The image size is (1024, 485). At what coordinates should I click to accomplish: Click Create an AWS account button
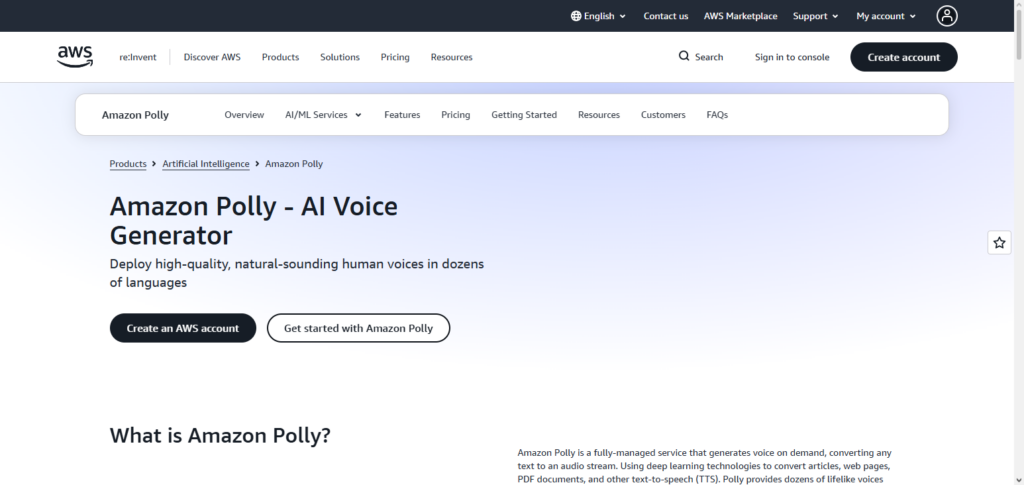[183, 328]
